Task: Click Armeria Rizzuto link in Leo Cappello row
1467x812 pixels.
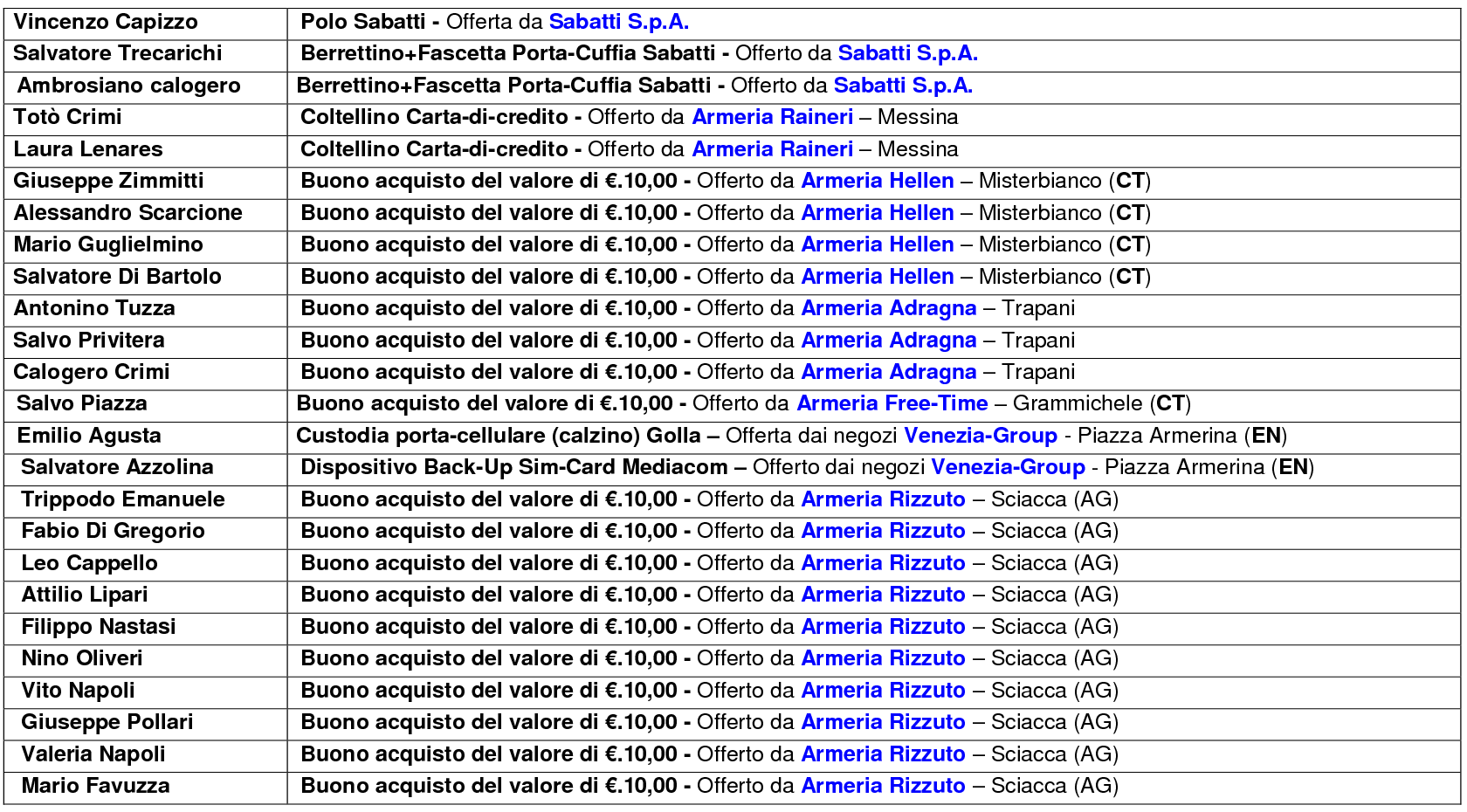Action: click(883, 563)
